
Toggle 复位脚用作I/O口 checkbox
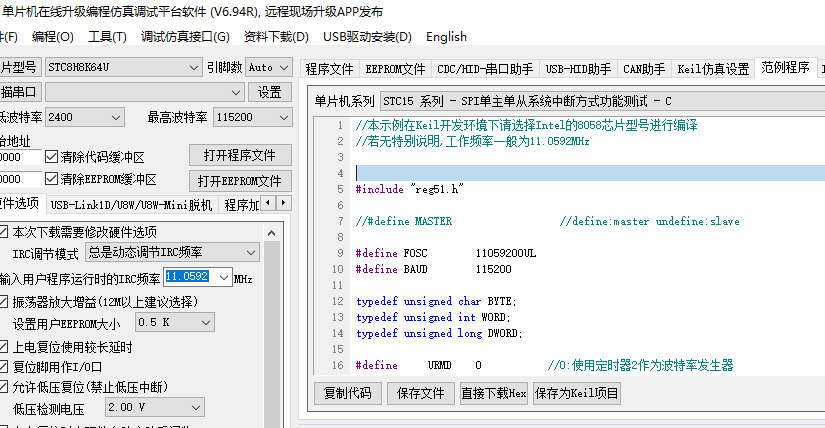[3, 367]
